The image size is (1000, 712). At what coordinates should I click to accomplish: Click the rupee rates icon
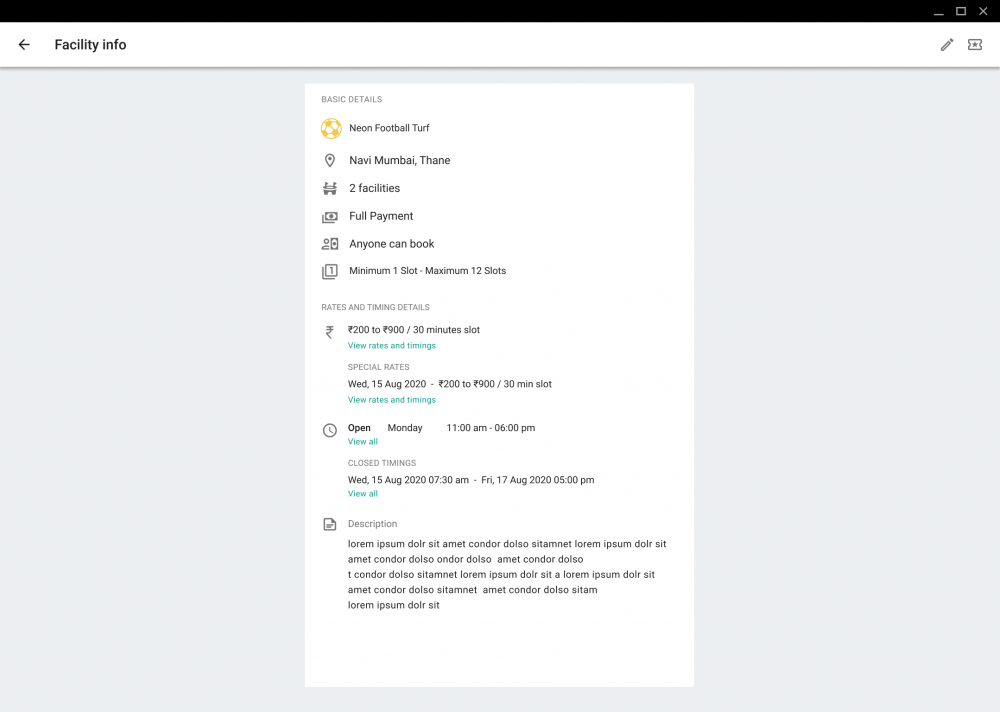(329, 332)
